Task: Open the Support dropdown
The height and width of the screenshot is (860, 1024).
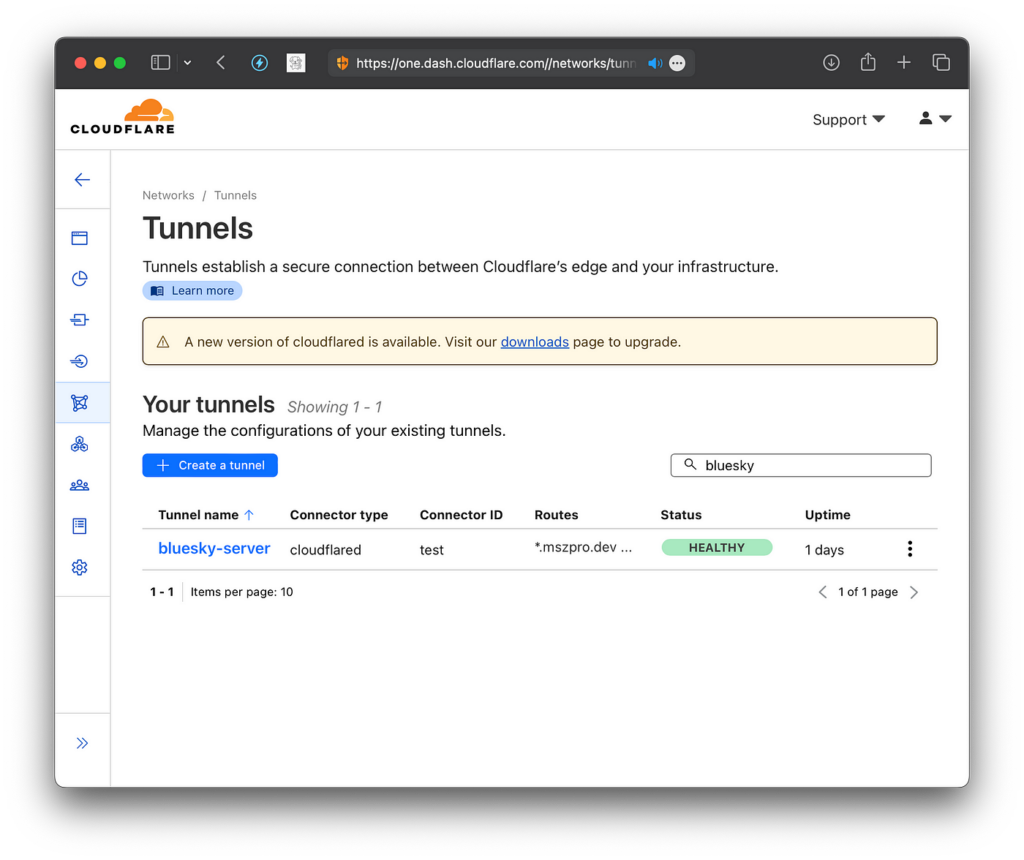Action: 848,119
